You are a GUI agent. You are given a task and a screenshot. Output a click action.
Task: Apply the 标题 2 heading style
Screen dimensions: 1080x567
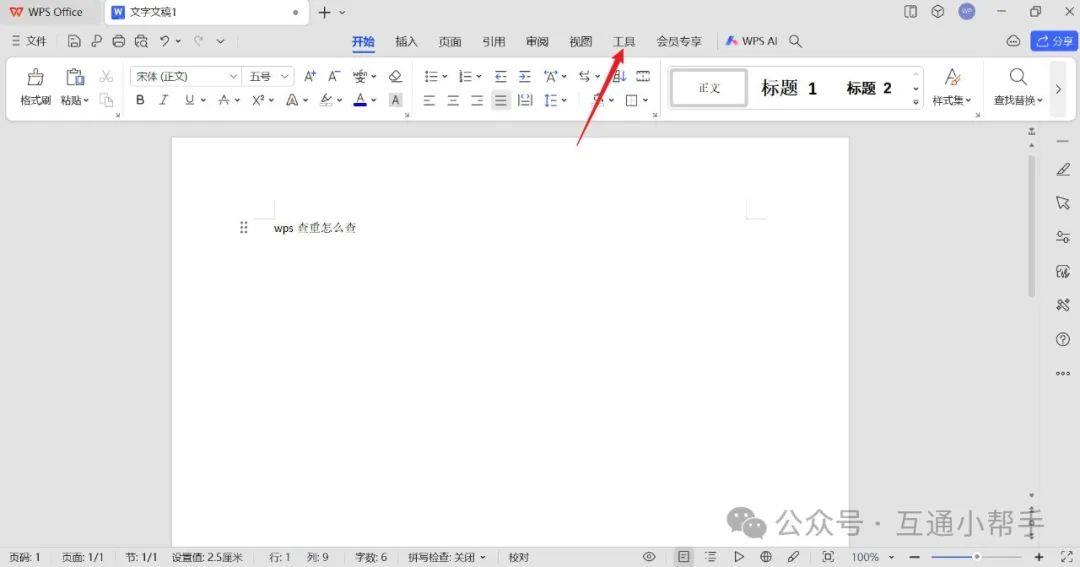pos(869,88)
